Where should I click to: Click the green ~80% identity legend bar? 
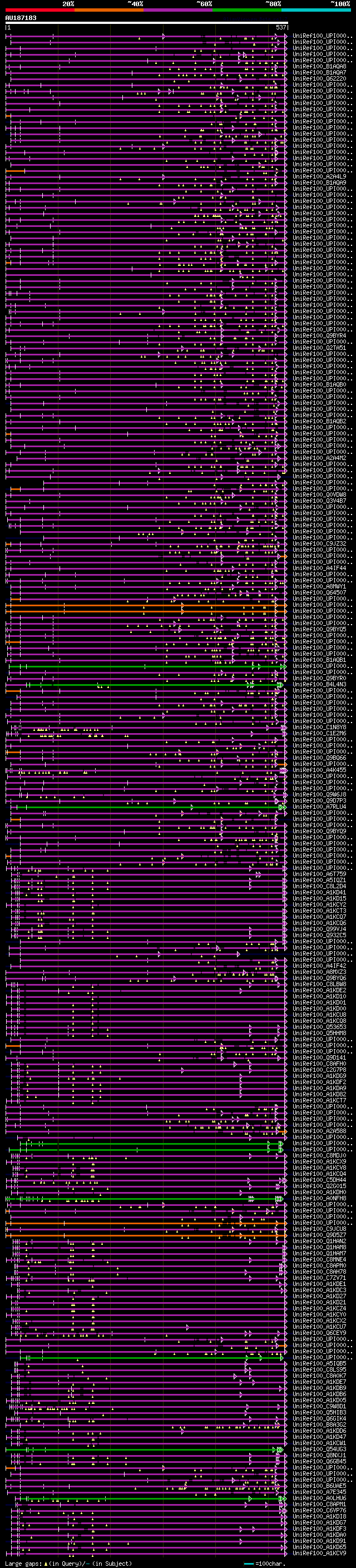(x=247, y=10)
